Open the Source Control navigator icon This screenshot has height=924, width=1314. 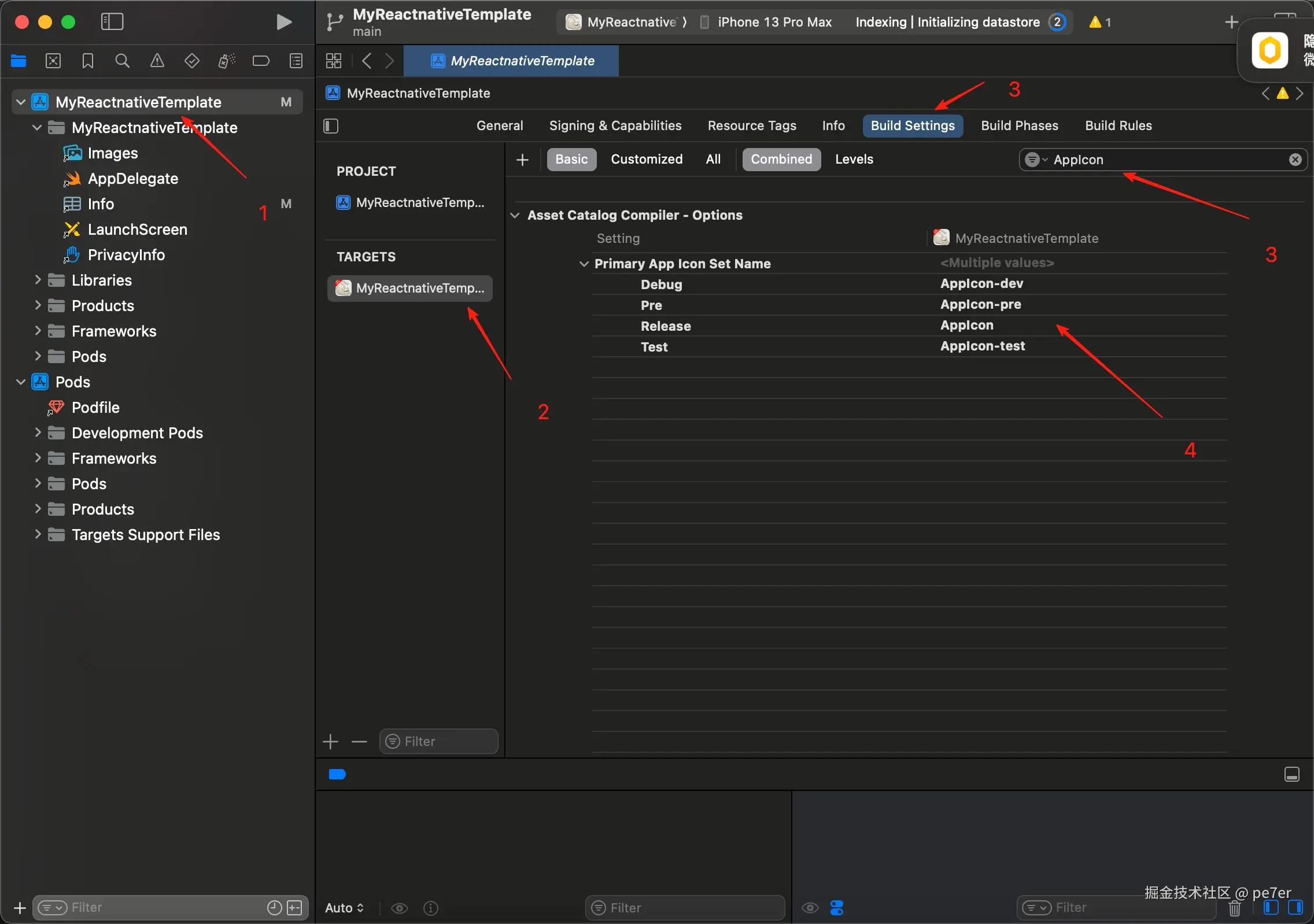coord(53,61)
